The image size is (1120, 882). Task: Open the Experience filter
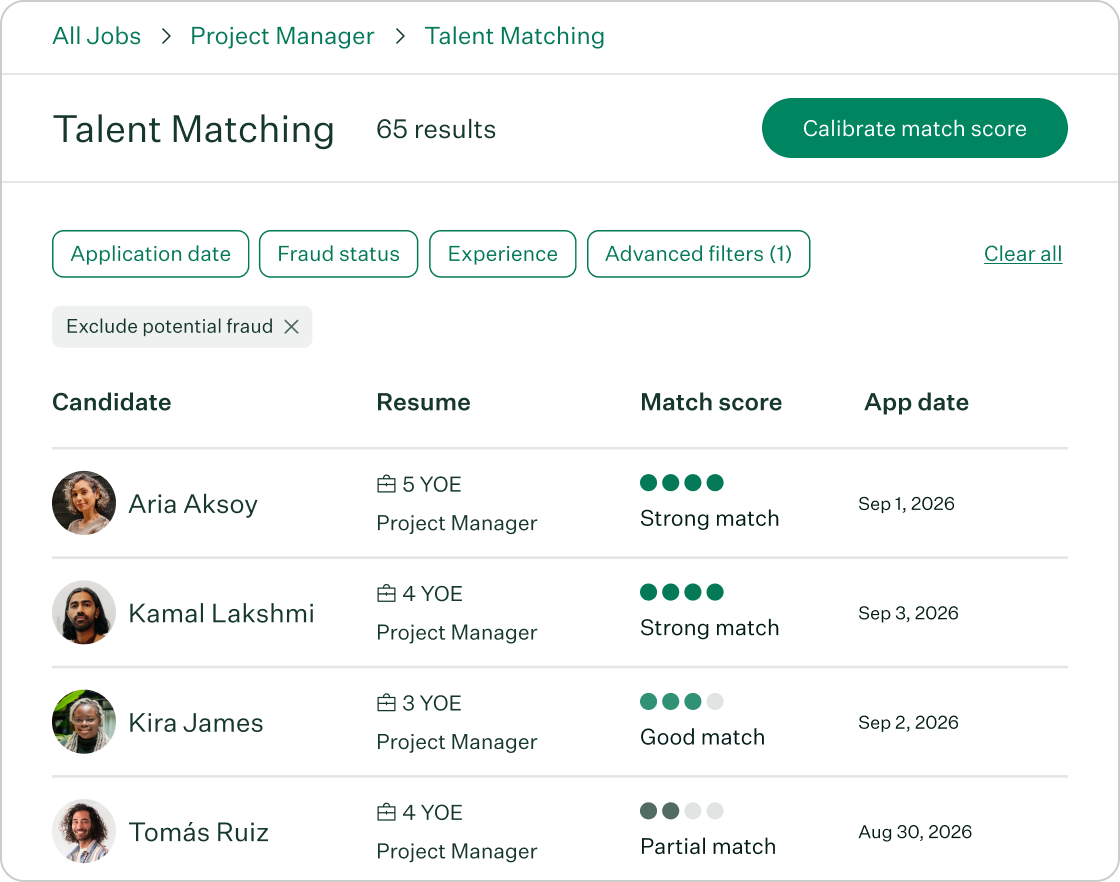coord(502,254)
